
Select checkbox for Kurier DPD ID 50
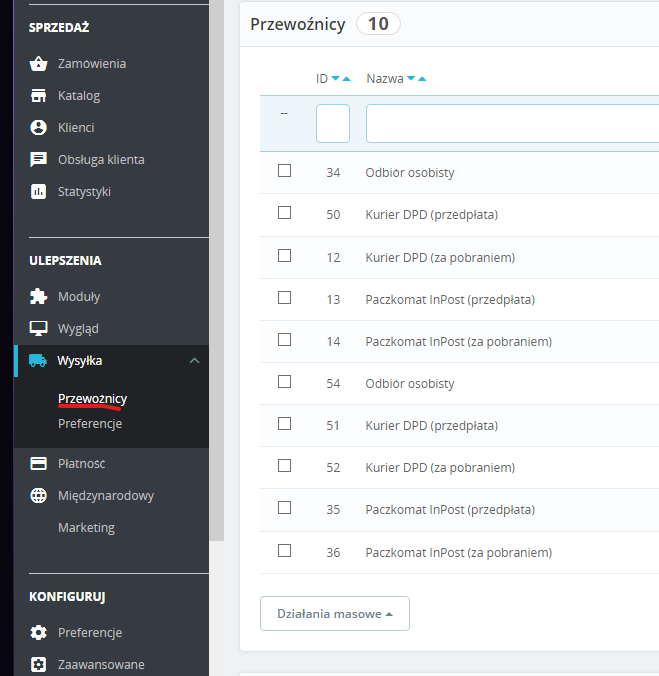click(285, 213)
